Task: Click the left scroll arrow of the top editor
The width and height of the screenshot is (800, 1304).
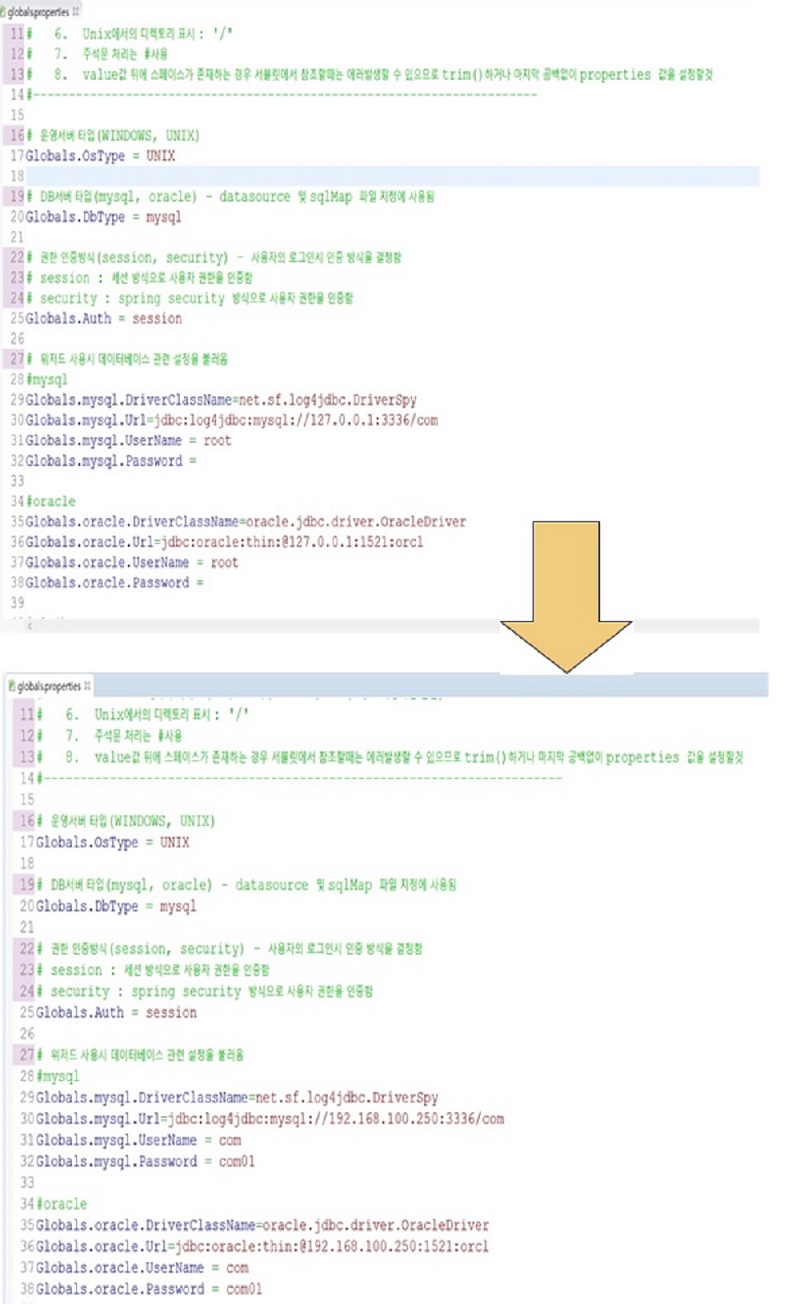Action: 28,624
